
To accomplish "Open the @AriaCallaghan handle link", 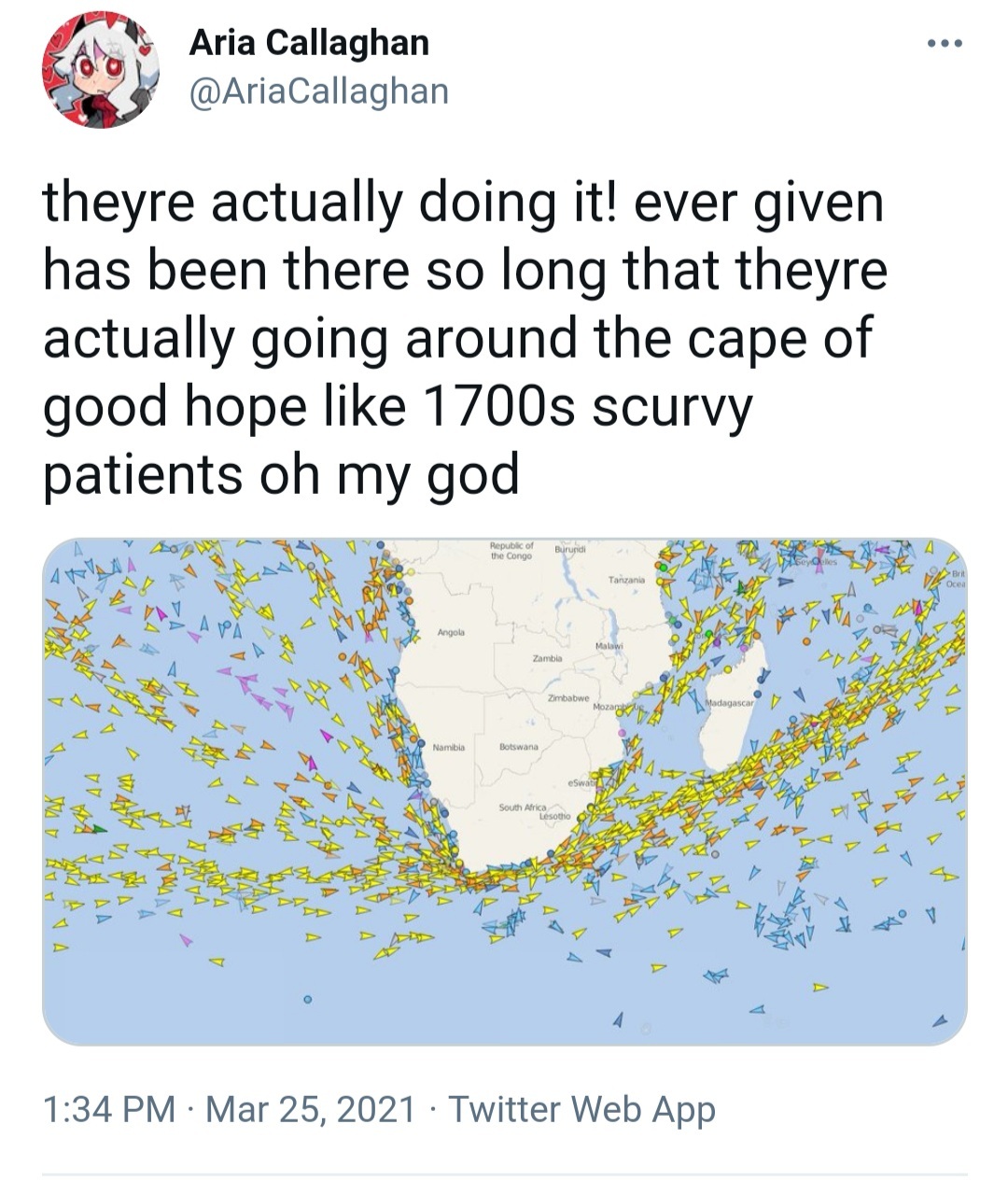I will [x=319, y=91].
